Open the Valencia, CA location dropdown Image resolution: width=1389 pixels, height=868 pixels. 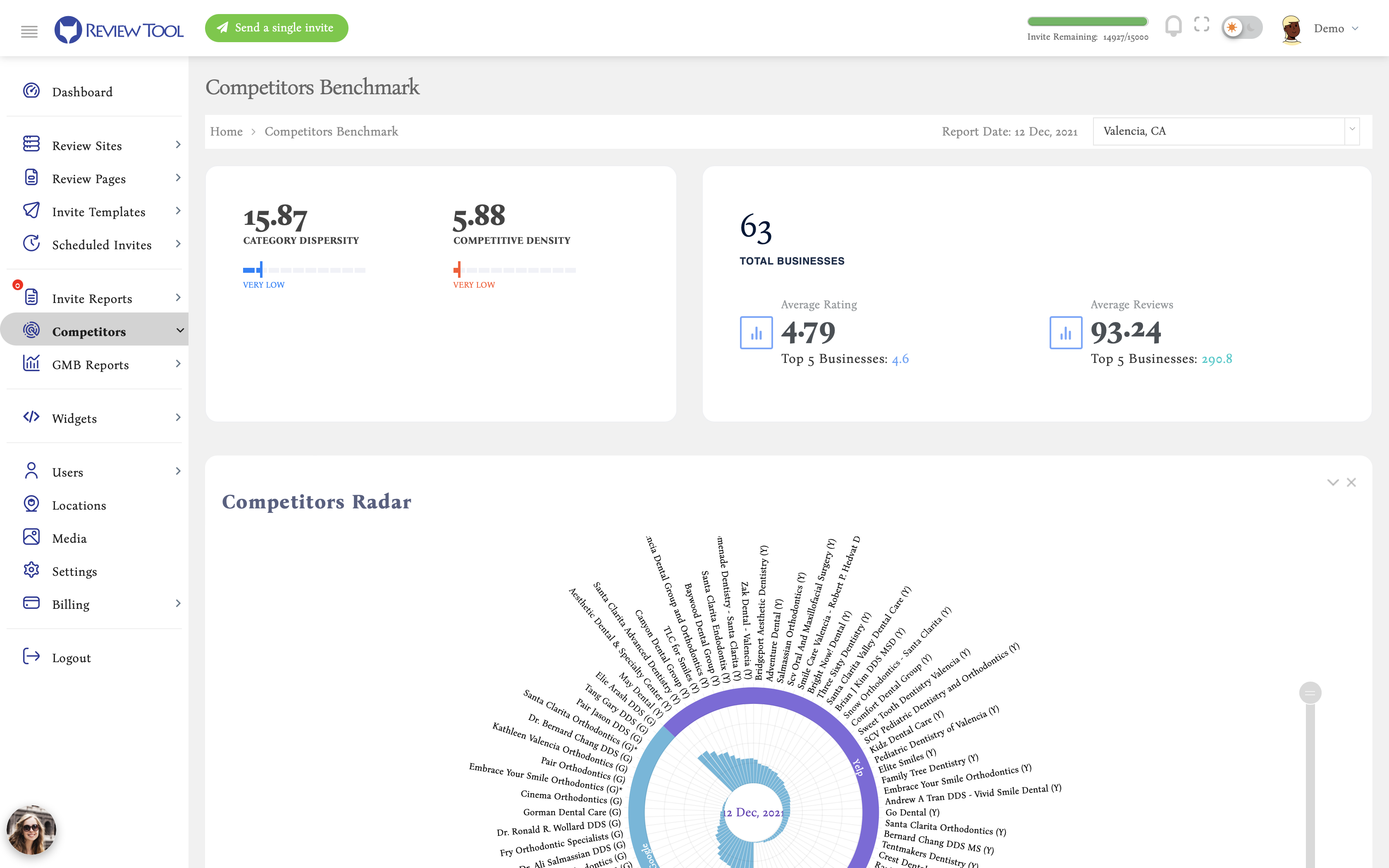(x=1225, y=131)
